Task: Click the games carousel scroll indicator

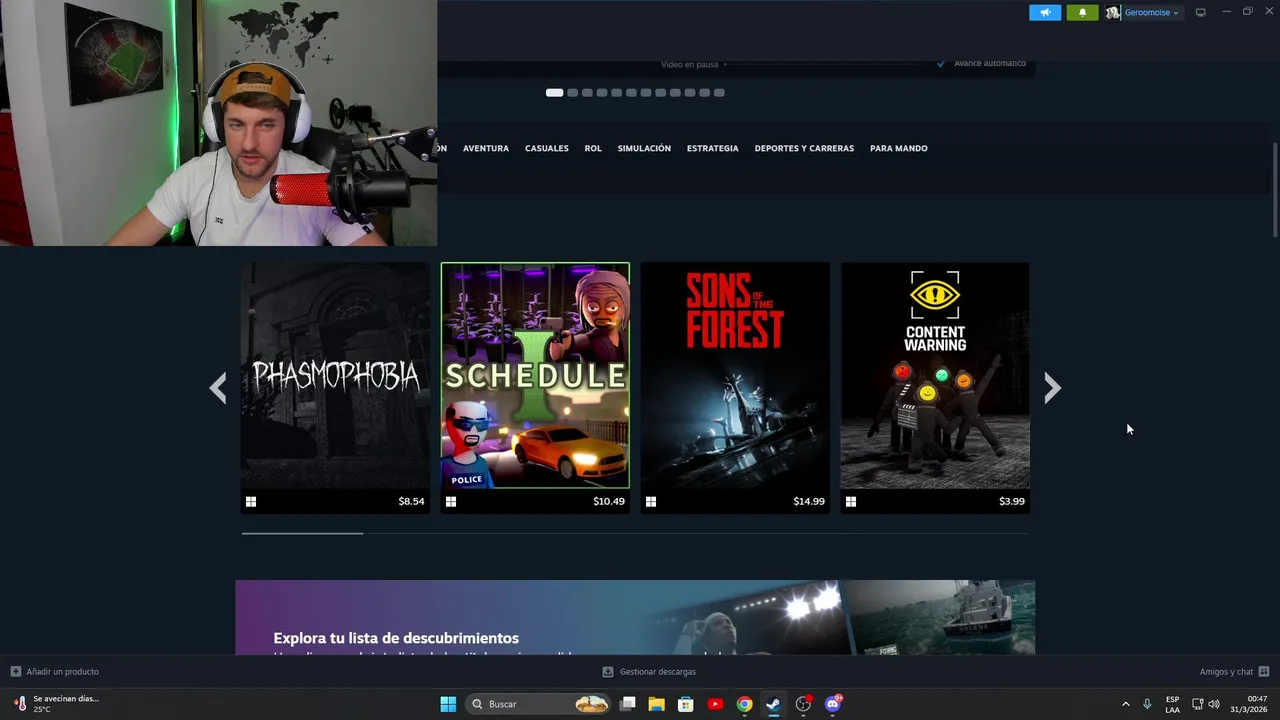Action: (x=302, y=534)
